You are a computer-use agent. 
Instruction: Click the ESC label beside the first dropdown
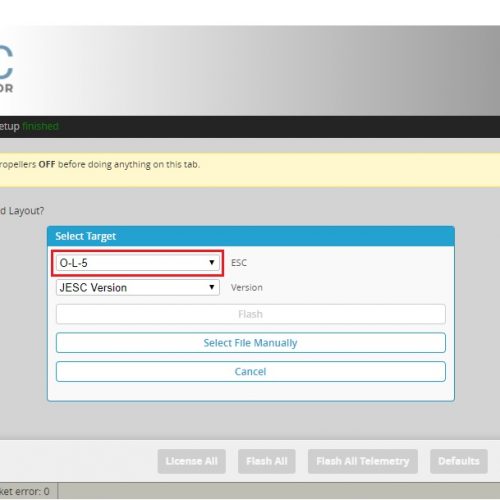[239, 263]
